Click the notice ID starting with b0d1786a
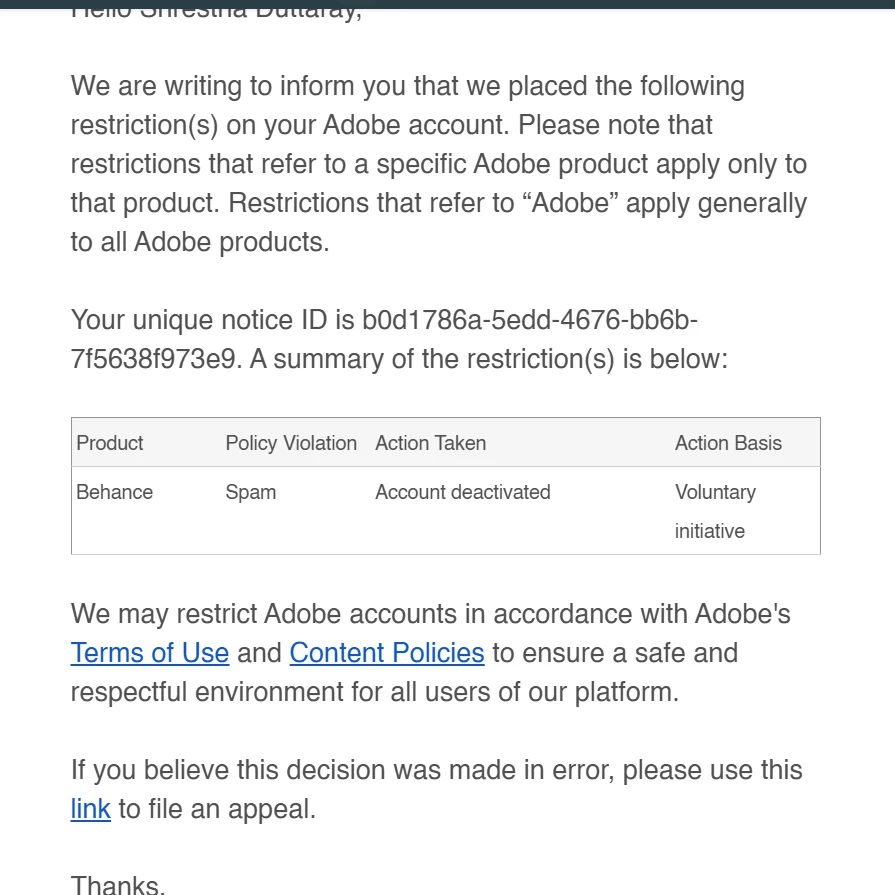The height and width of the screenshot is (895, 895). tap(530, 321)
